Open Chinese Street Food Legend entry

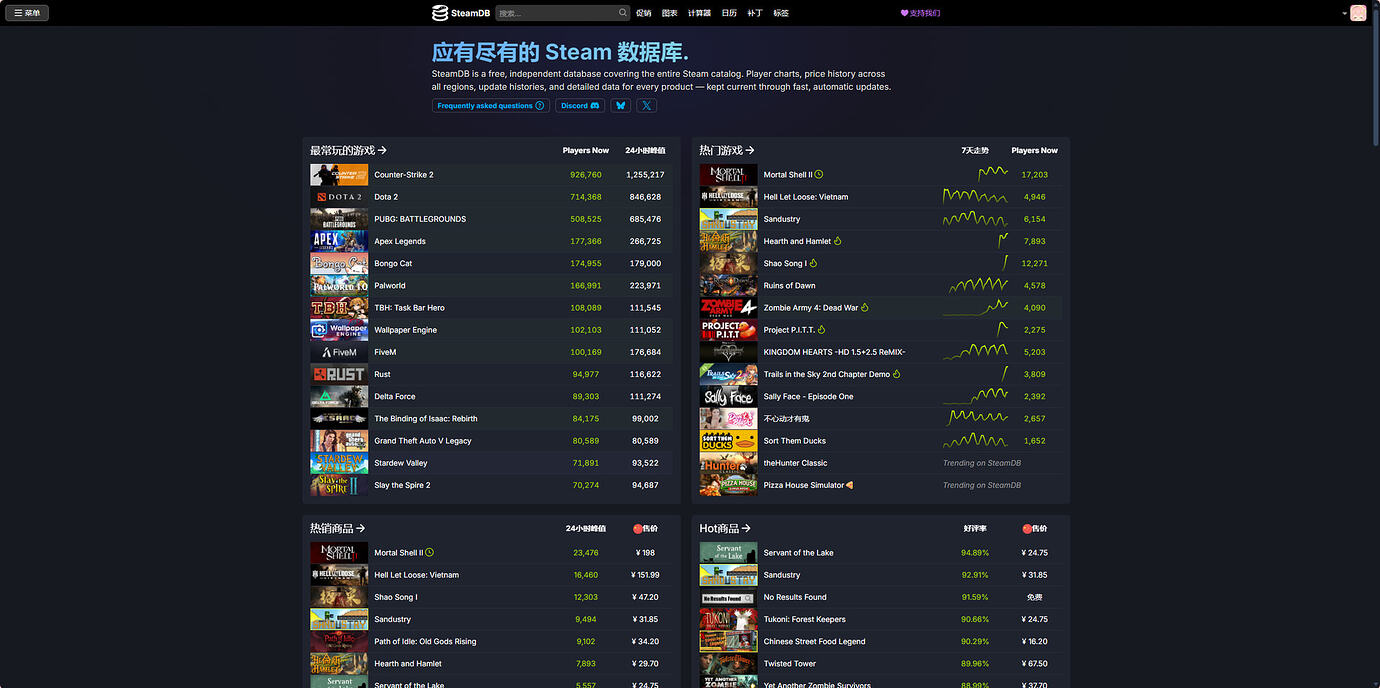[x=880, y=641]
